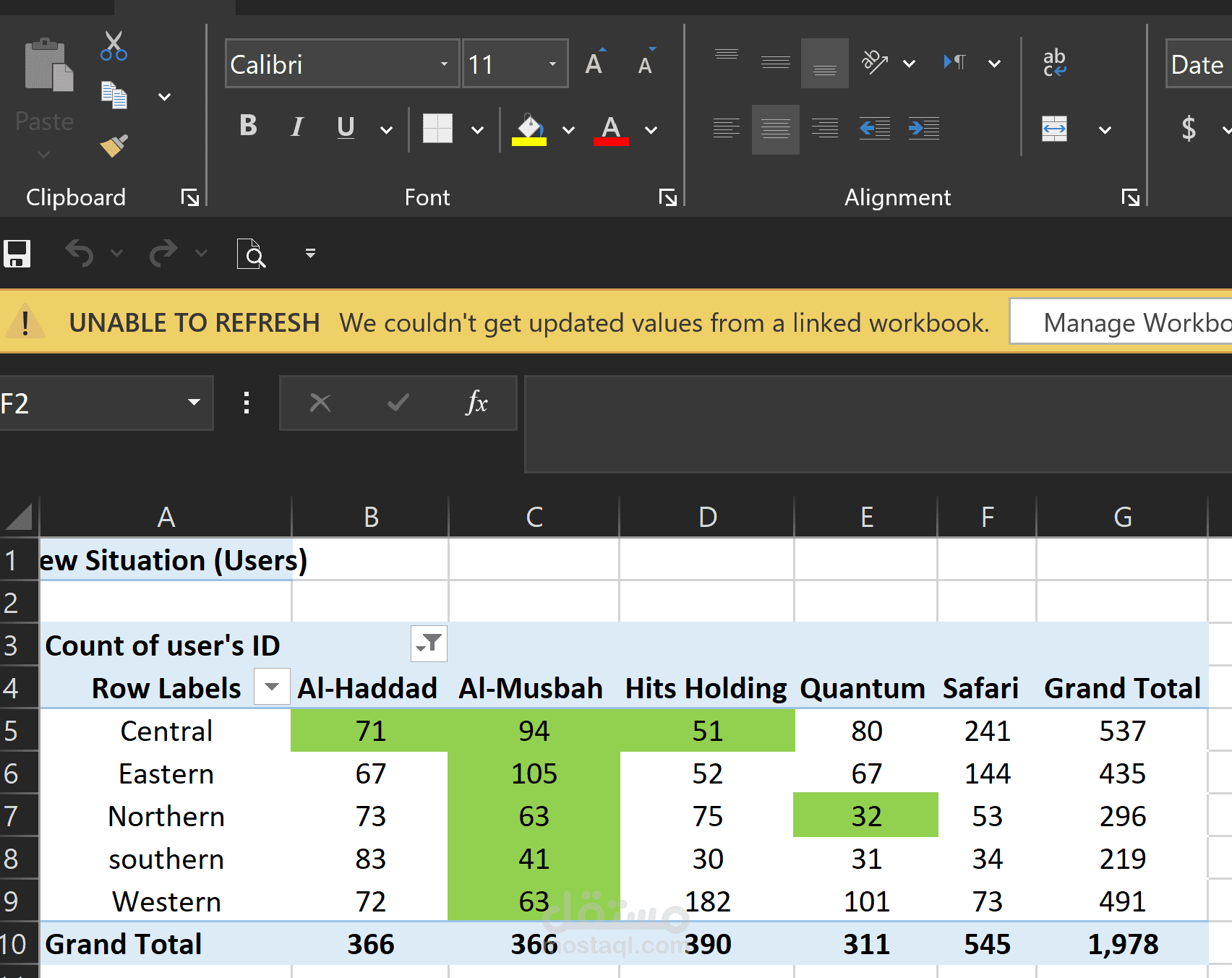Viewport: 1232px width, 978px height.
Task: Click the Accounting dollar format icon
Action: (1189, 129)
